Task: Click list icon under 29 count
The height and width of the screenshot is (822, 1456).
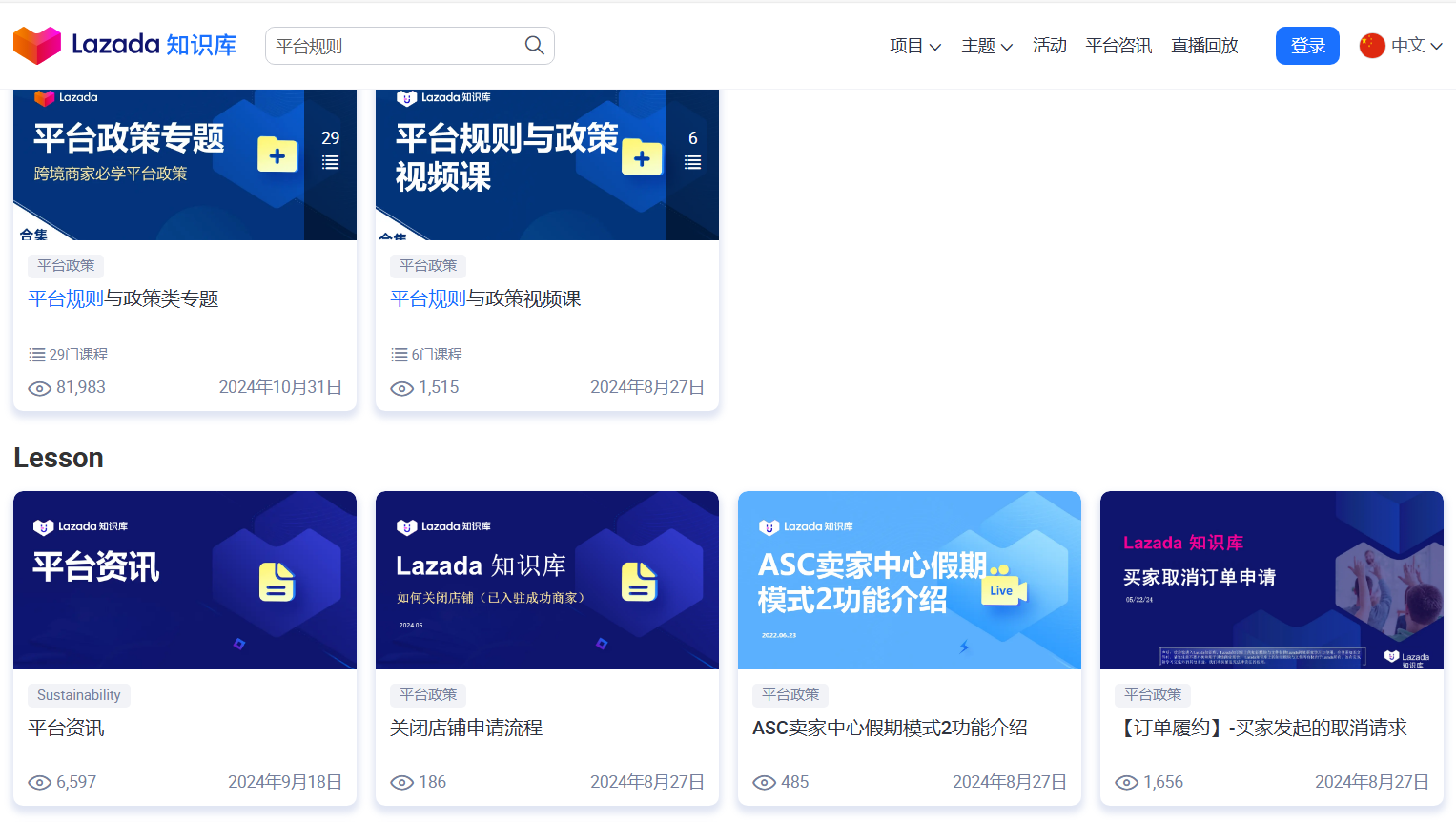Action: click(331, 163)
